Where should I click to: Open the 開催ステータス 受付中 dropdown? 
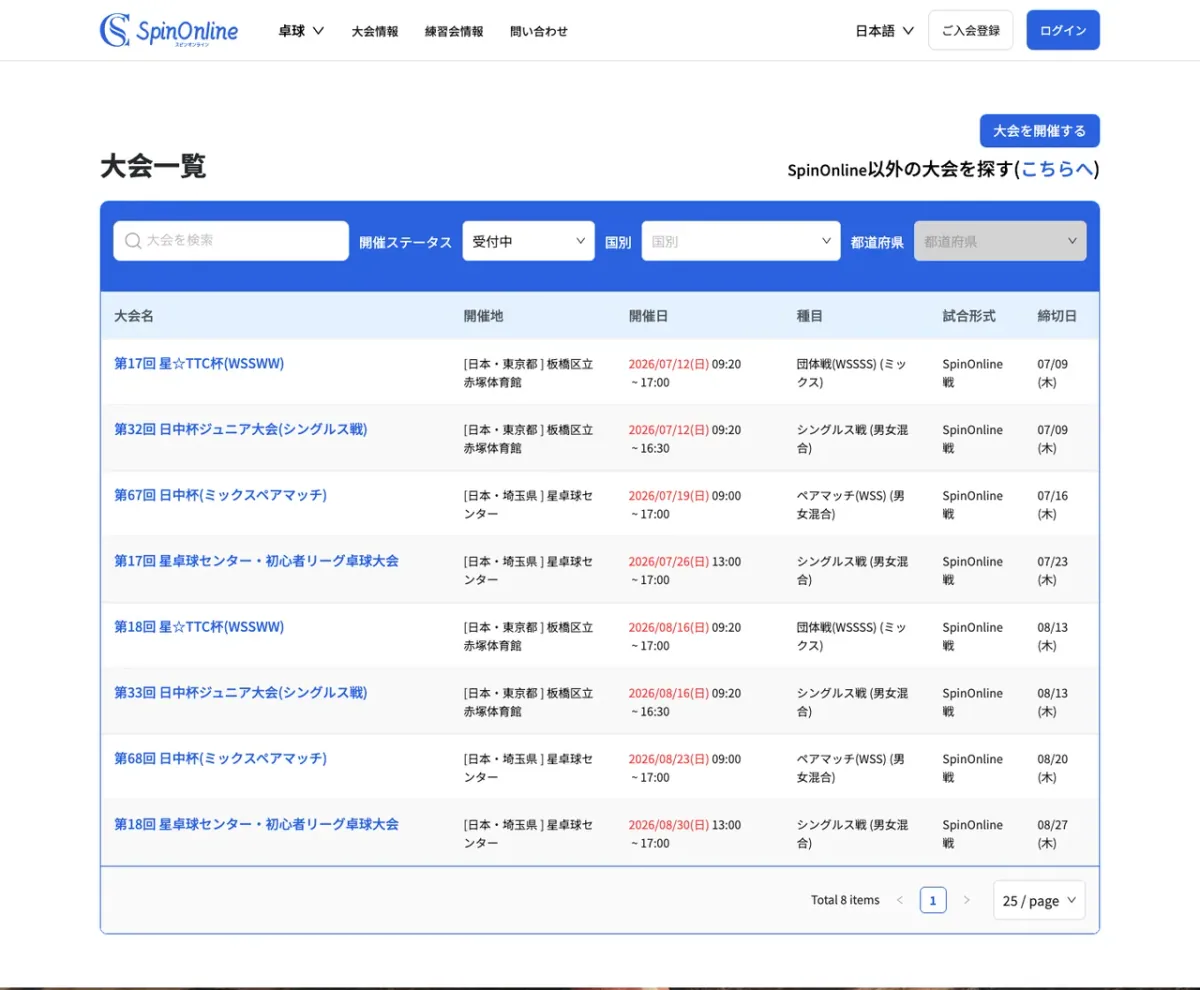click(x=529, y=241)
